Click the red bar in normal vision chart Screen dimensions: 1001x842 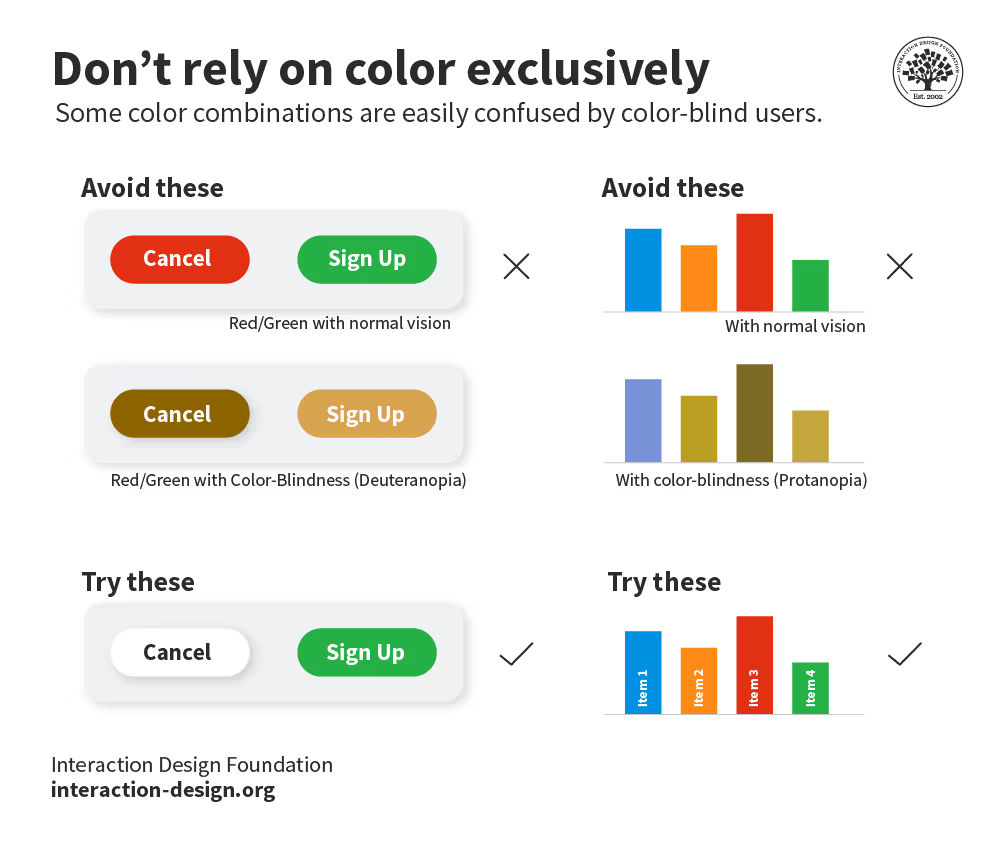(754, 262)
